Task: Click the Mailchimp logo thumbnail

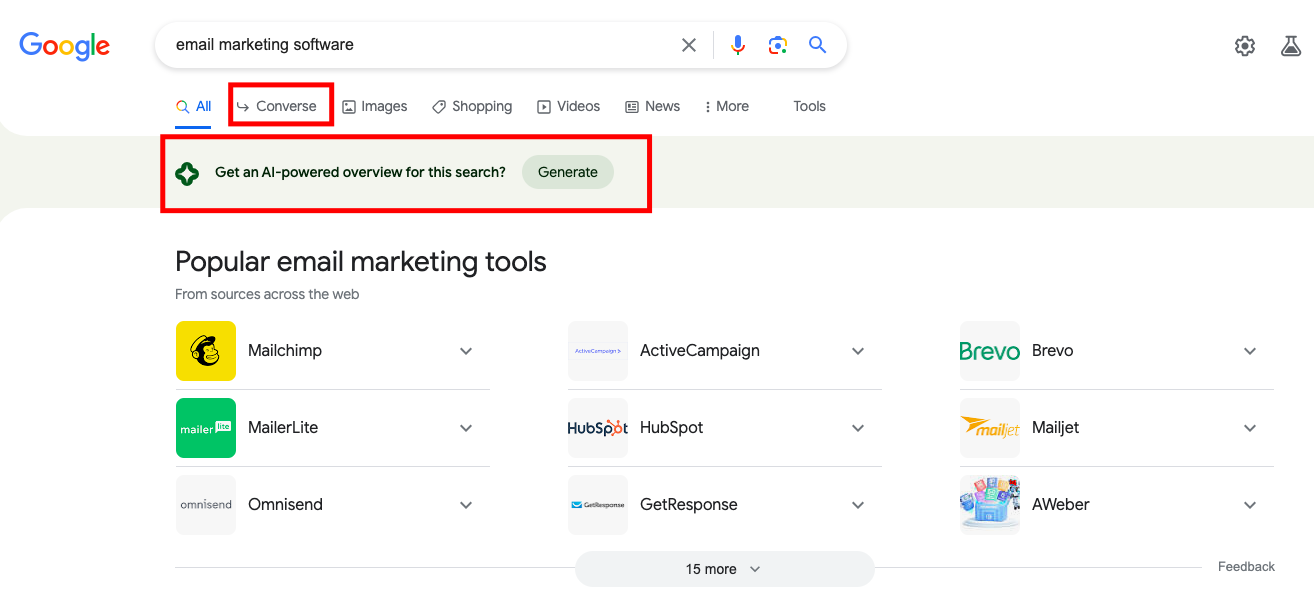Action: pyautogui.click(x=206, y=351)
